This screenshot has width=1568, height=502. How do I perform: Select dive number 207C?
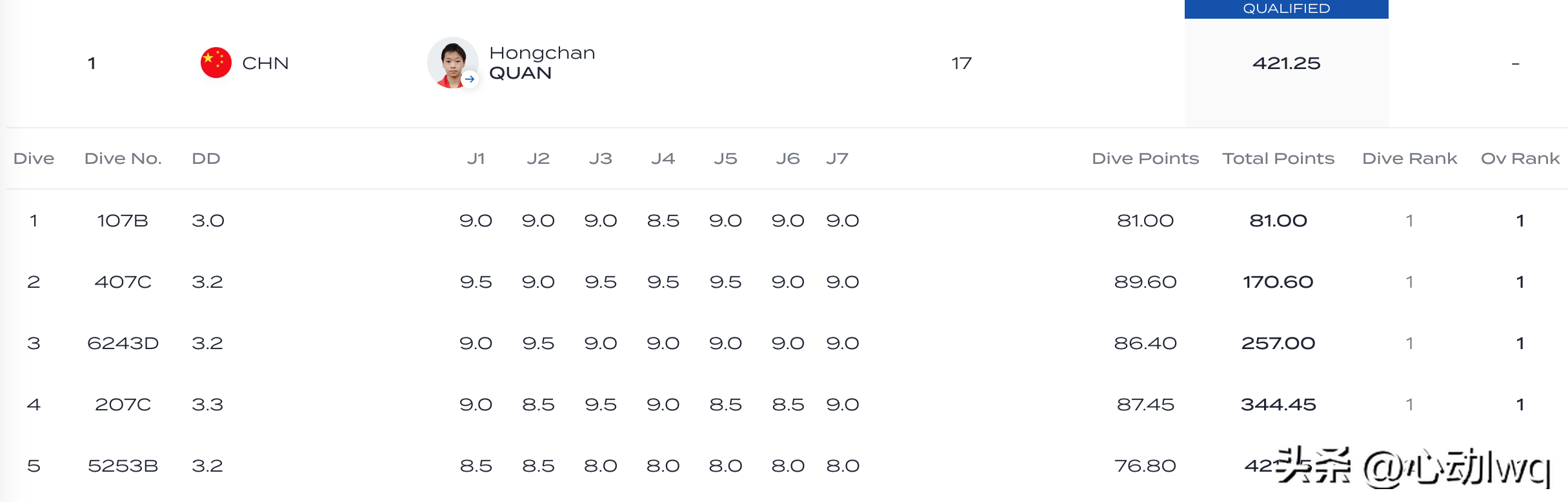(123, 405)
